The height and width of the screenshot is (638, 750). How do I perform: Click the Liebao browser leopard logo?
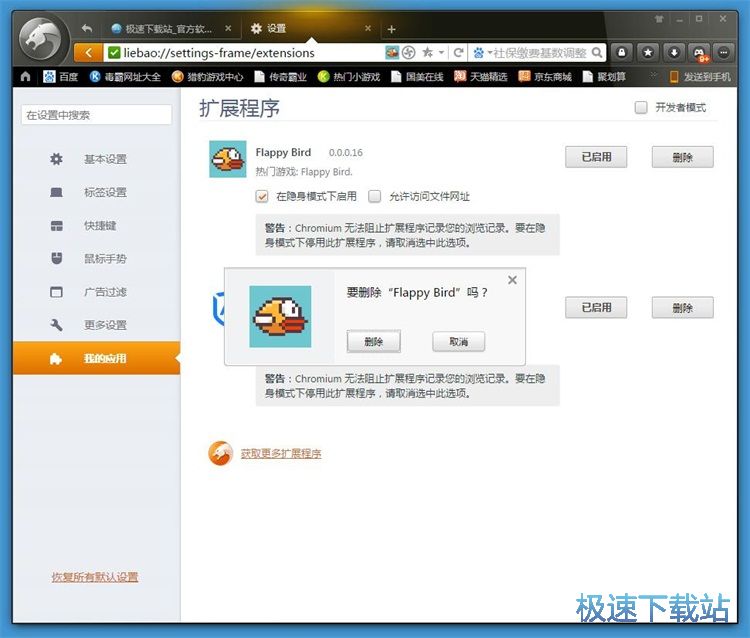pos(42,40)
